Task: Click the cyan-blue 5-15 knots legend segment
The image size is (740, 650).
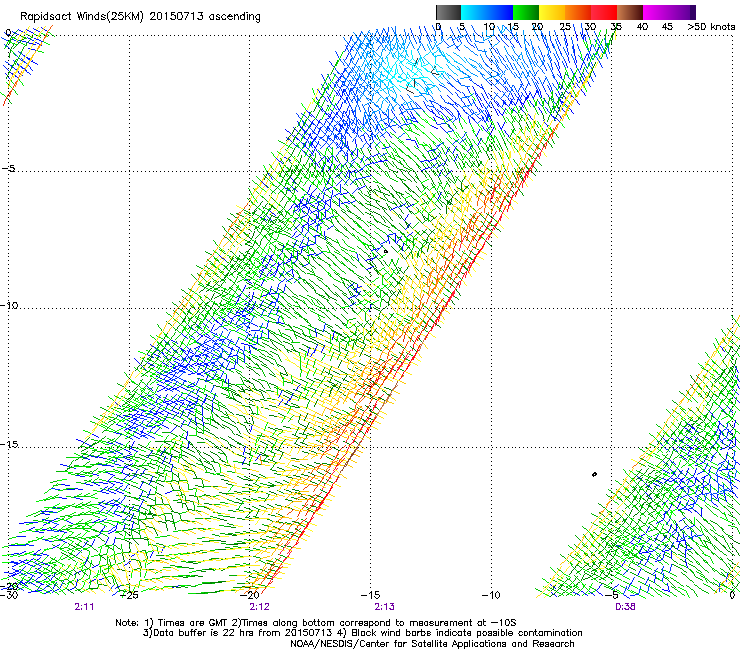Action: point(487,12)
